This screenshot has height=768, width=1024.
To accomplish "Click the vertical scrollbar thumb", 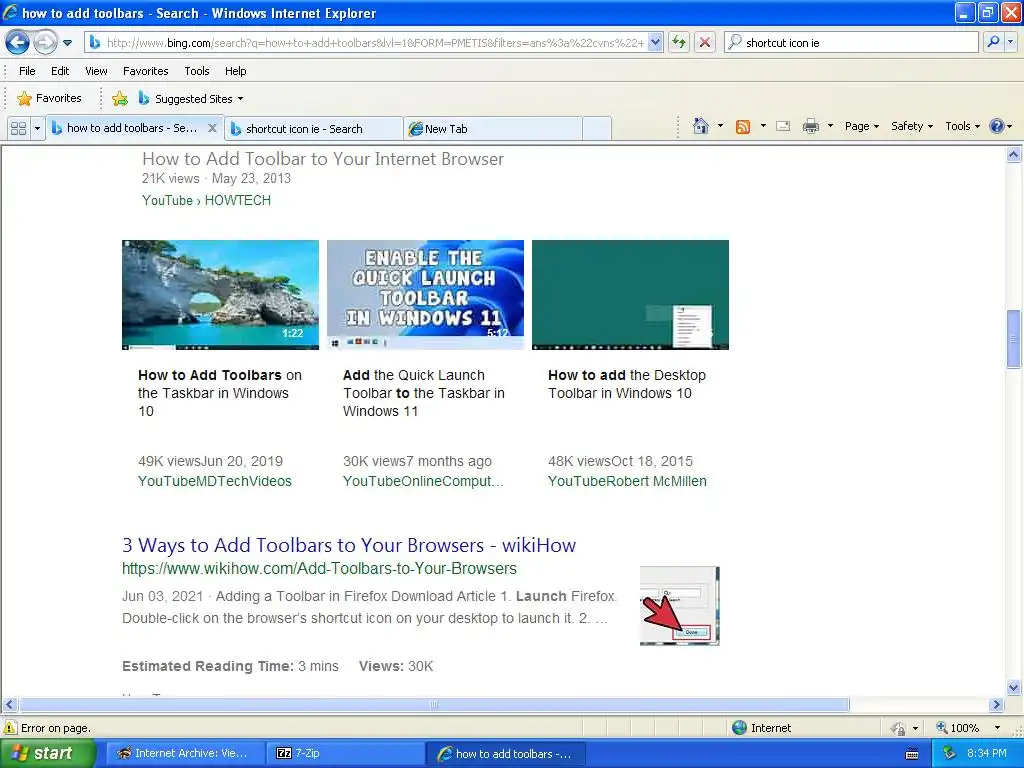I will coord(1014,339).
